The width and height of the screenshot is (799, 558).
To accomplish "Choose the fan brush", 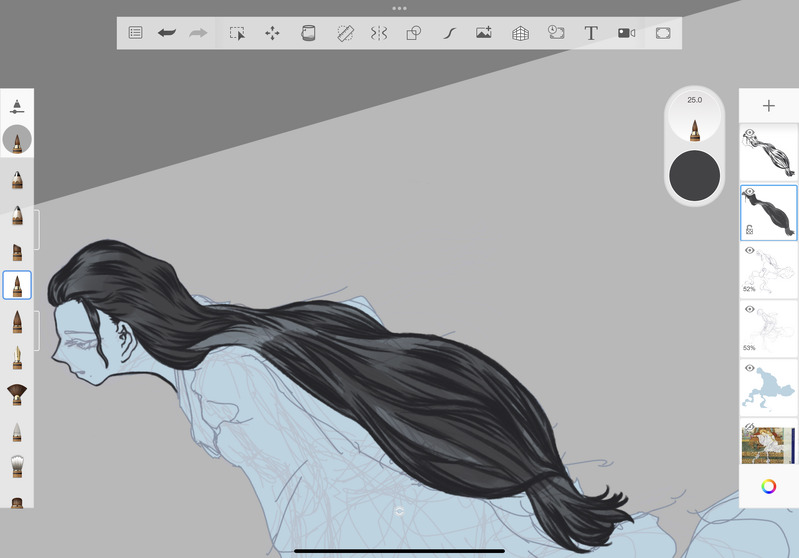I will [17, 394].
